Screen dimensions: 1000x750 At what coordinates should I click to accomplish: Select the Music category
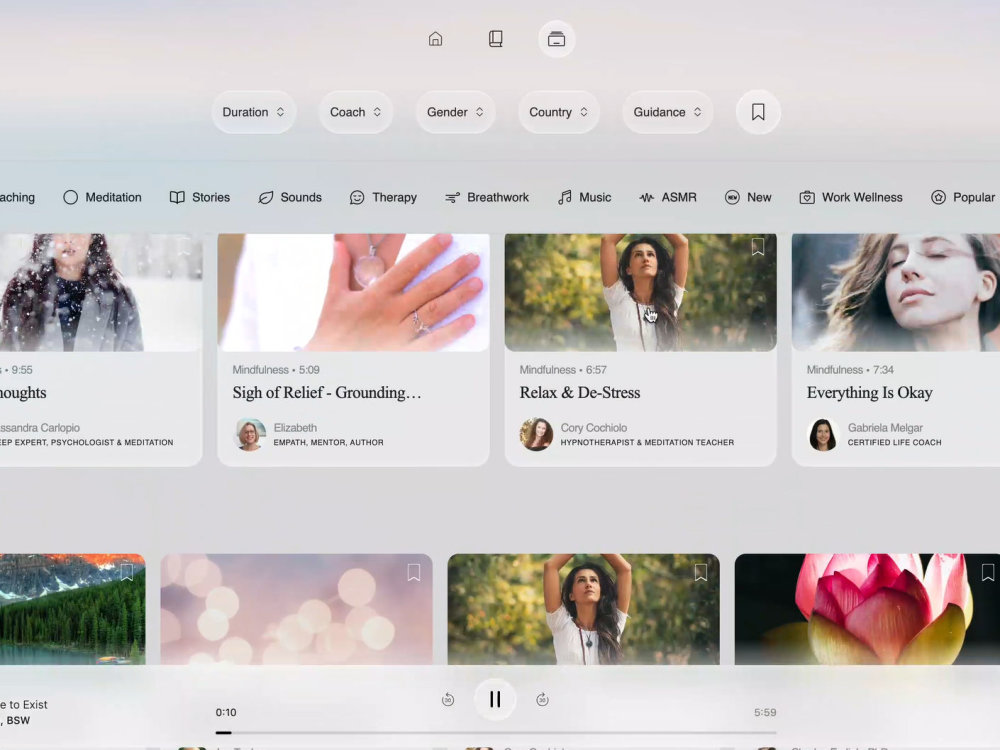click(584, 198)
